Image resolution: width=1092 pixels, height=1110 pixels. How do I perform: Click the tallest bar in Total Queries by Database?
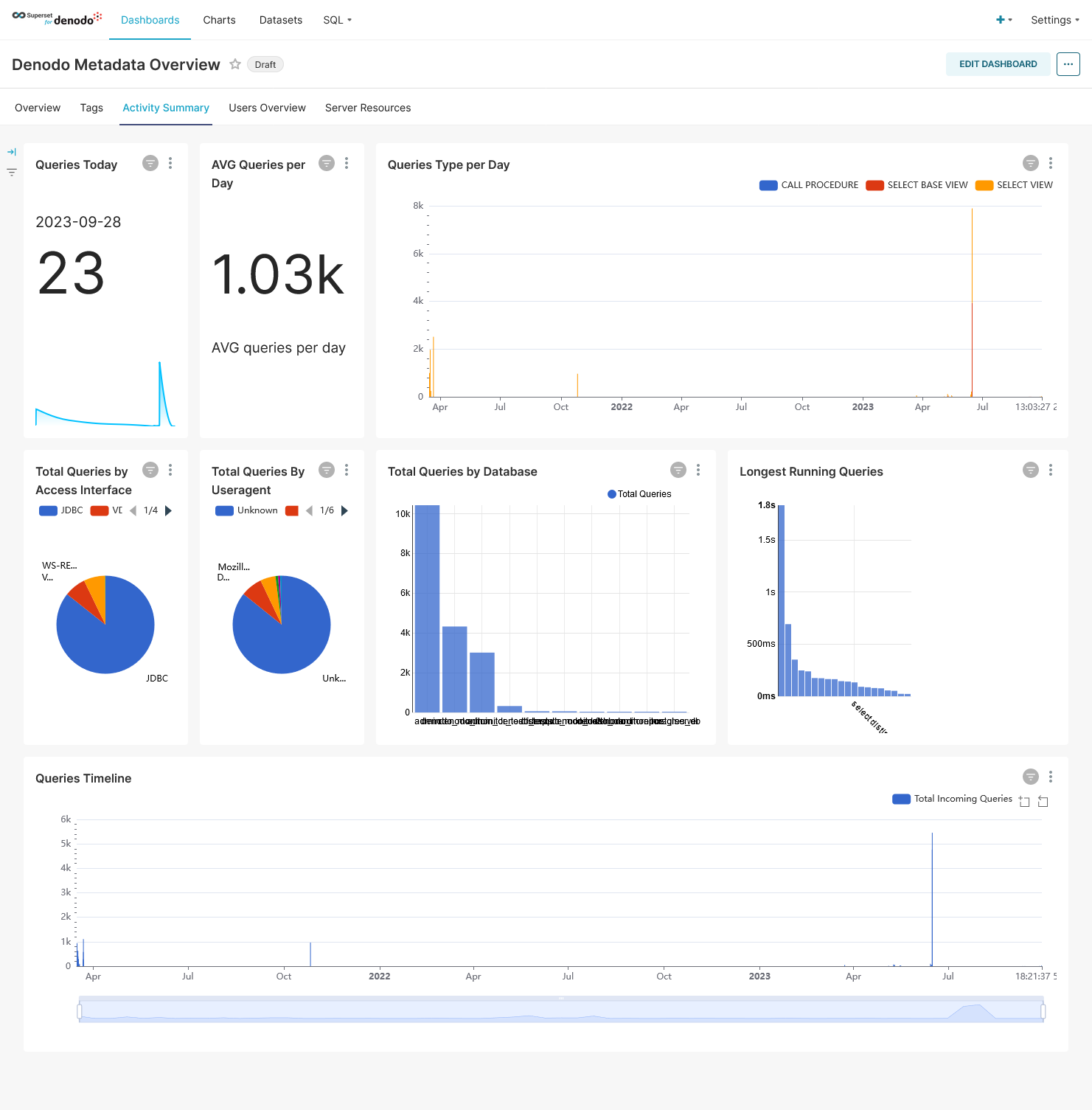[x=427, y=608]
